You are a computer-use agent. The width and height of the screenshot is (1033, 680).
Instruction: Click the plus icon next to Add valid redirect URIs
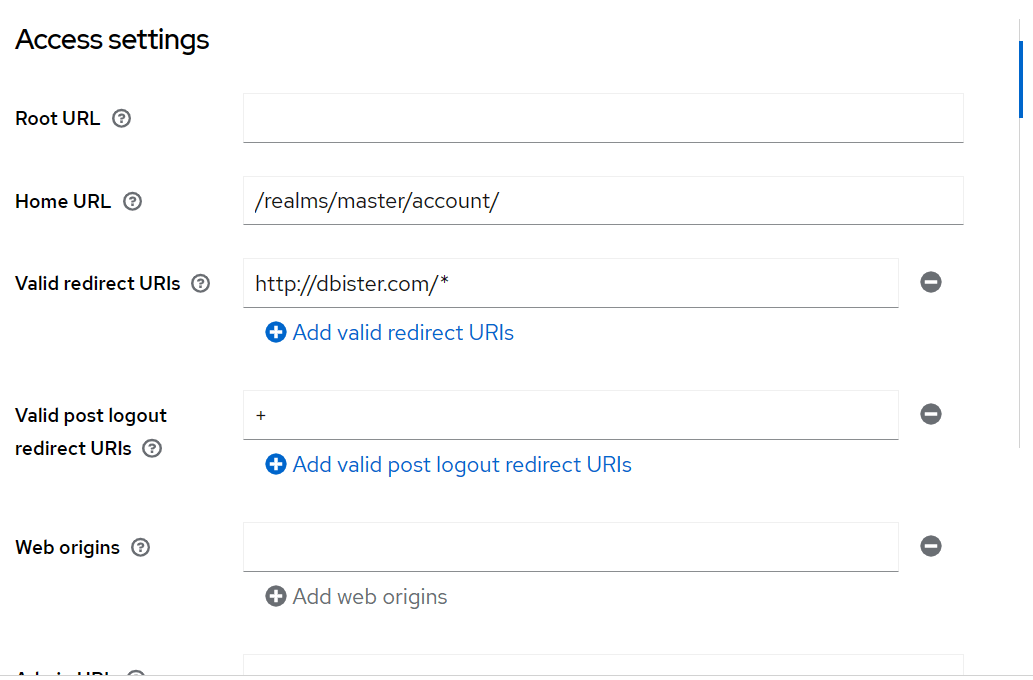click(x=275, y=332)
